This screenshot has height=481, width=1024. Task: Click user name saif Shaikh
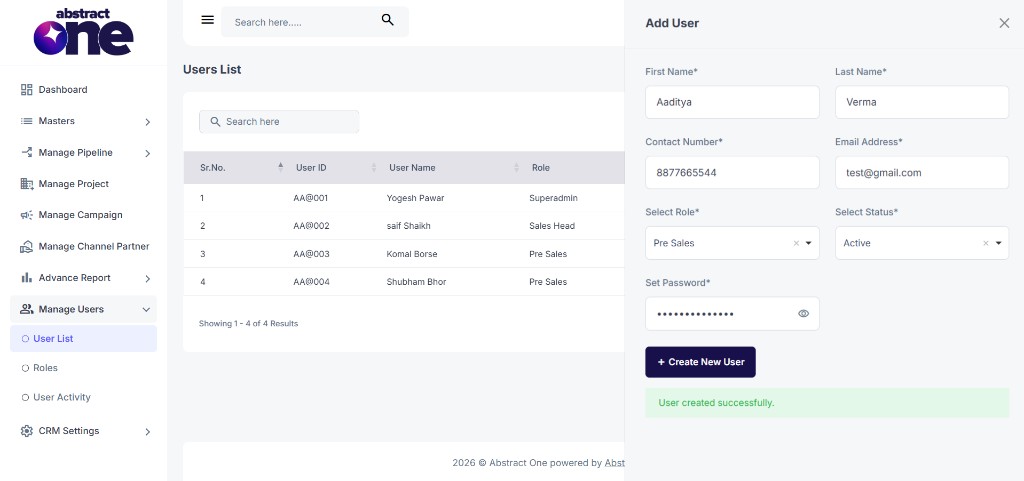[x=408, y=226]
